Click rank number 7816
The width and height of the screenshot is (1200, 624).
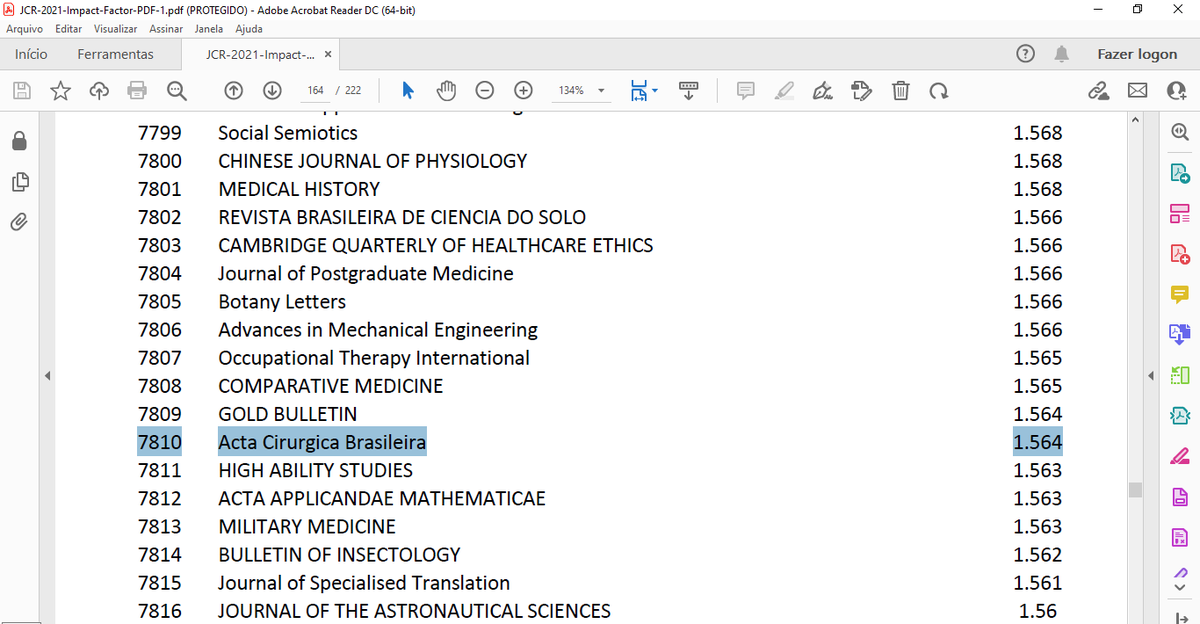[x=160, y=611]
